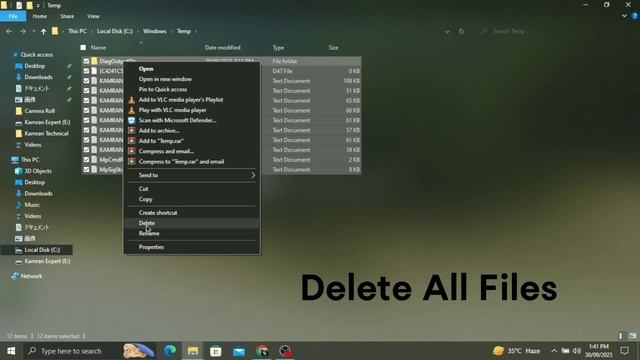Open Mail app from taskbar
Screen dimensions: 640x360
coord(239,351)
